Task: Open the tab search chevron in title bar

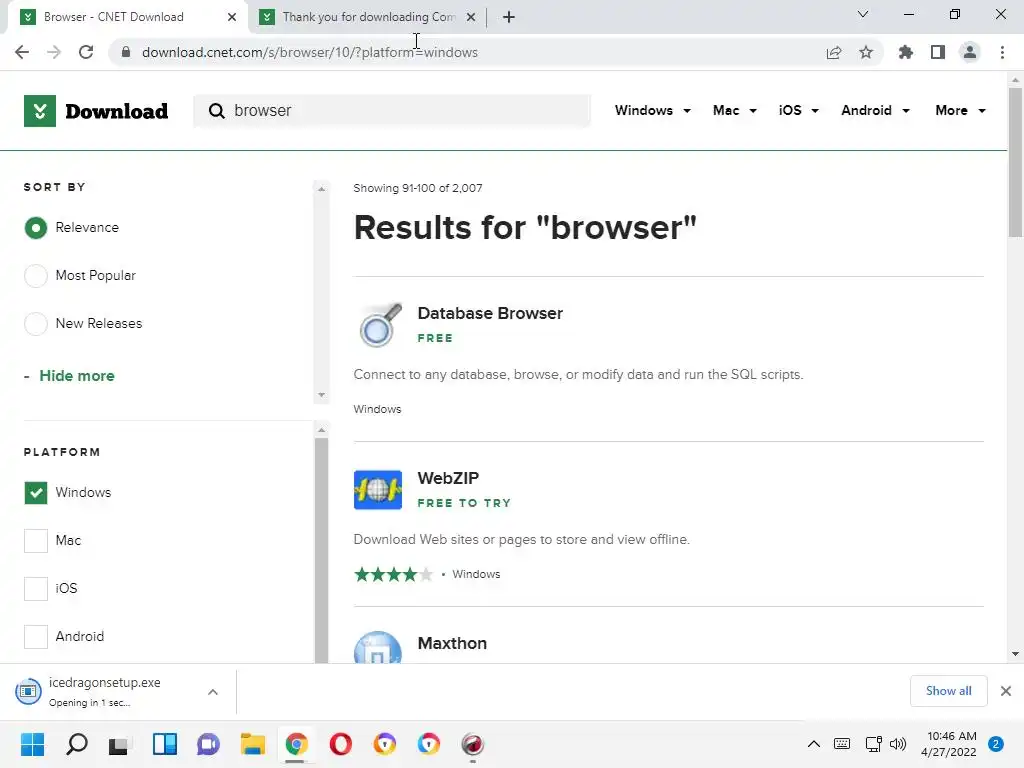Action: [863, 14]
